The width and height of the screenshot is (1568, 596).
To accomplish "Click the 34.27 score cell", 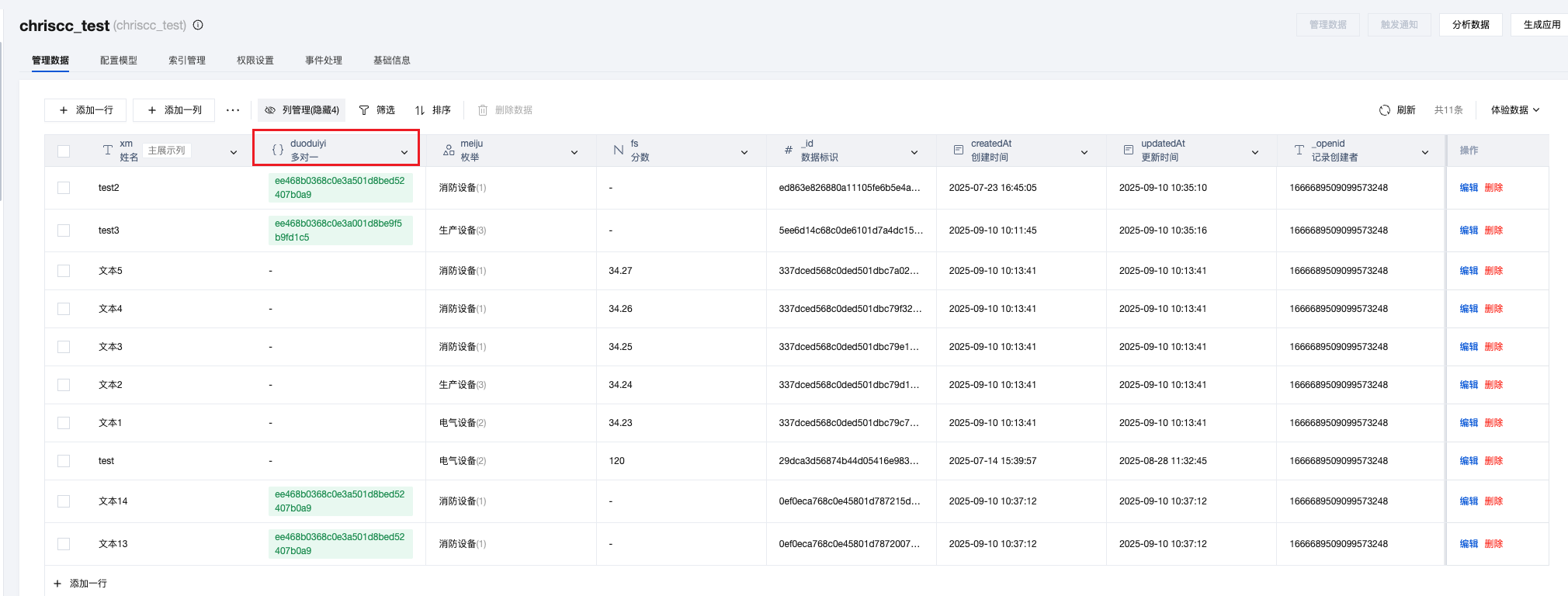I will tap(620, 271).
